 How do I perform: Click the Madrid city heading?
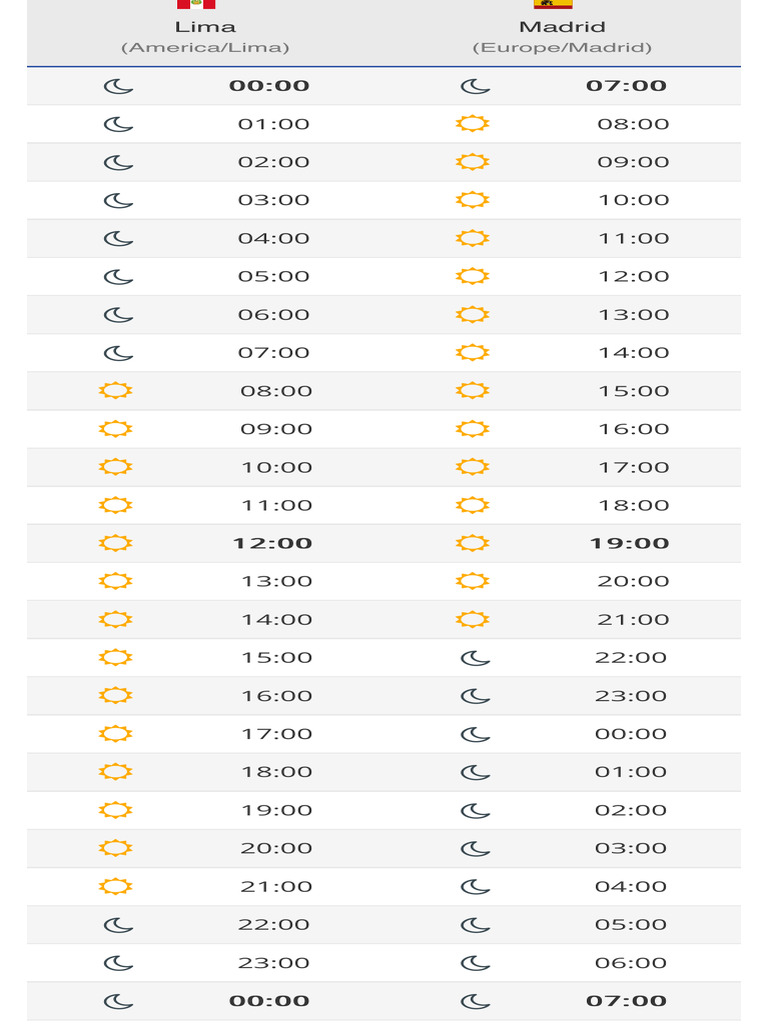tap(562, 27)
